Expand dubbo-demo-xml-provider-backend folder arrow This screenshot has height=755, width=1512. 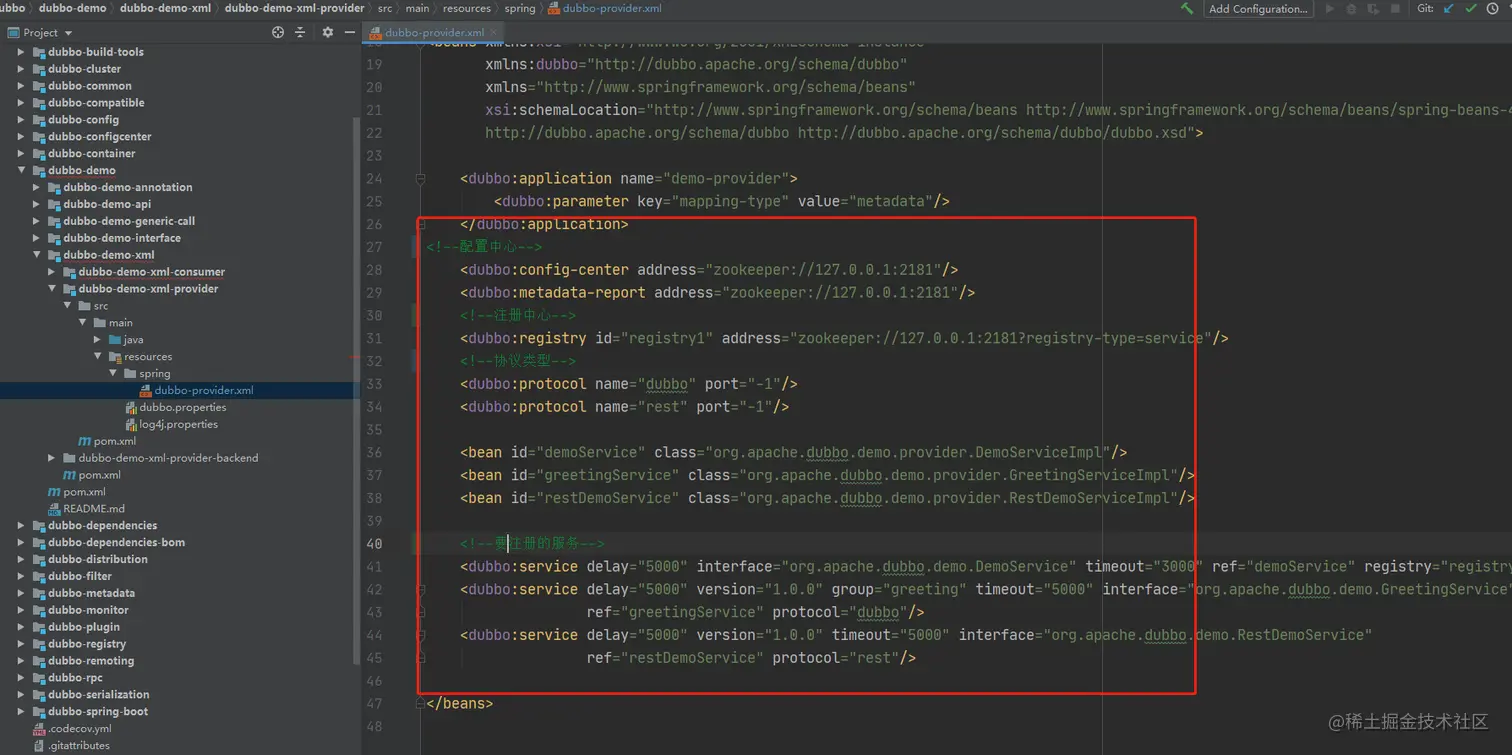pyautogui.click(x=52, y=458)
